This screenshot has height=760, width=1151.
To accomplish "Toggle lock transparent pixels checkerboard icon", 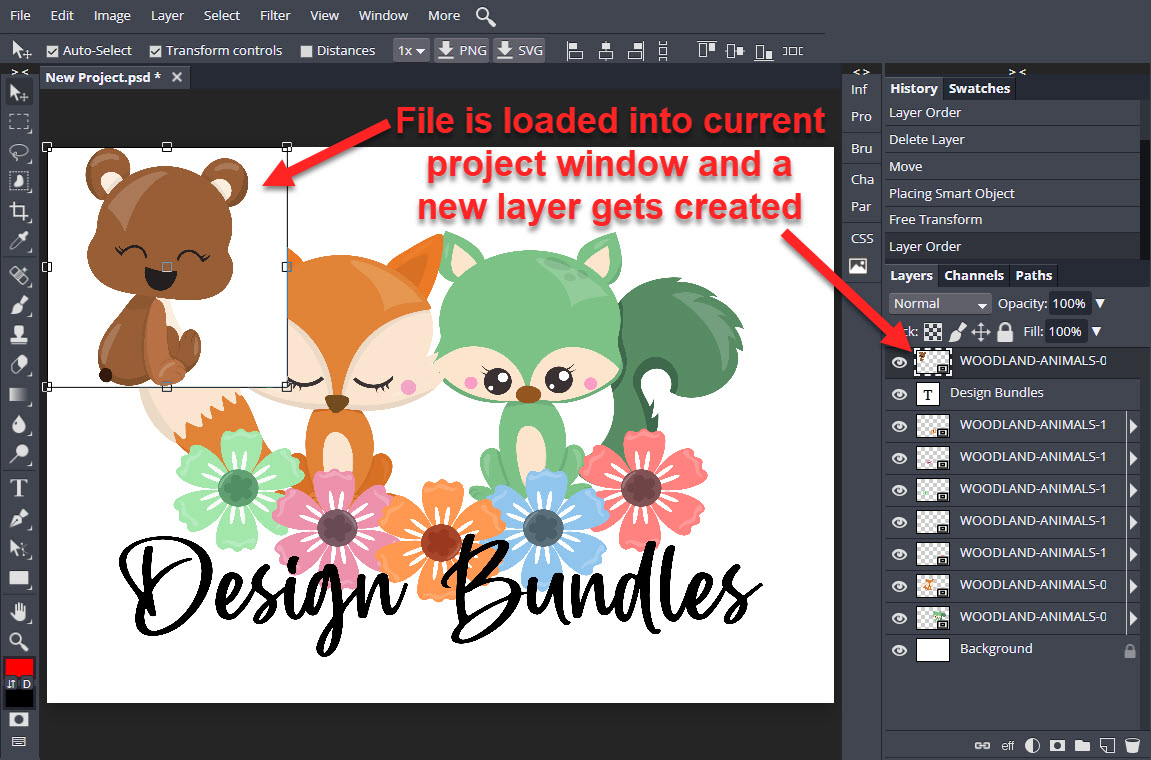I will pos(933,332).
